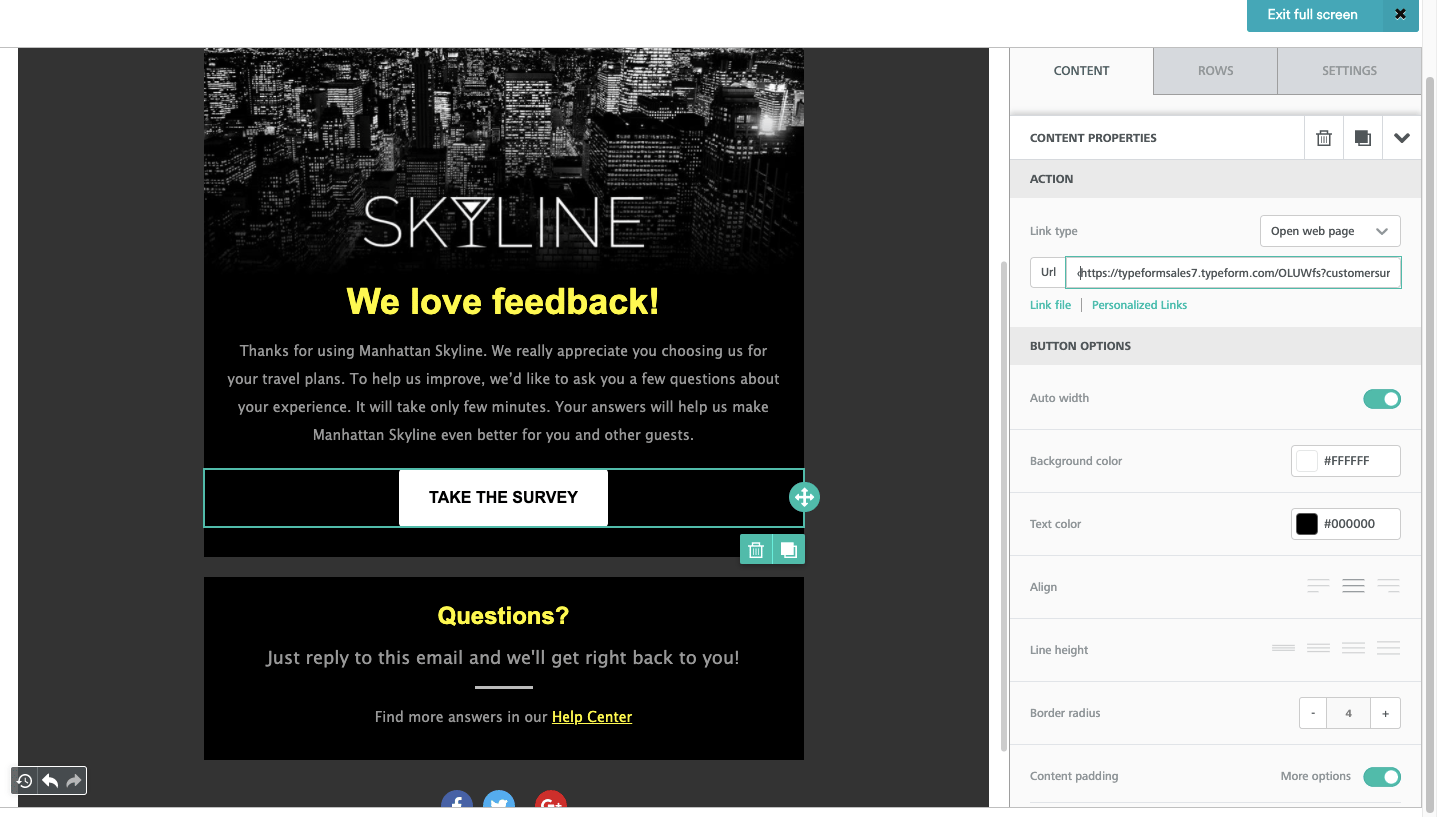Delete the selected block using canvas trash icon
The width and height of the screenshot is (1437, 817).
click(756, 549)
